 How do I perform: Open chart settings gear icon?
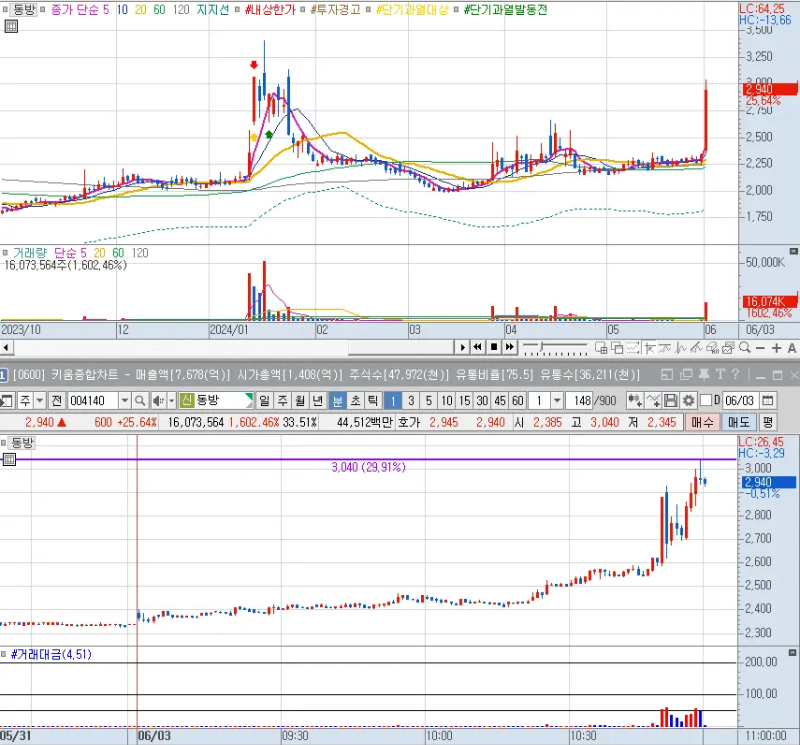(x=688, y=401)
